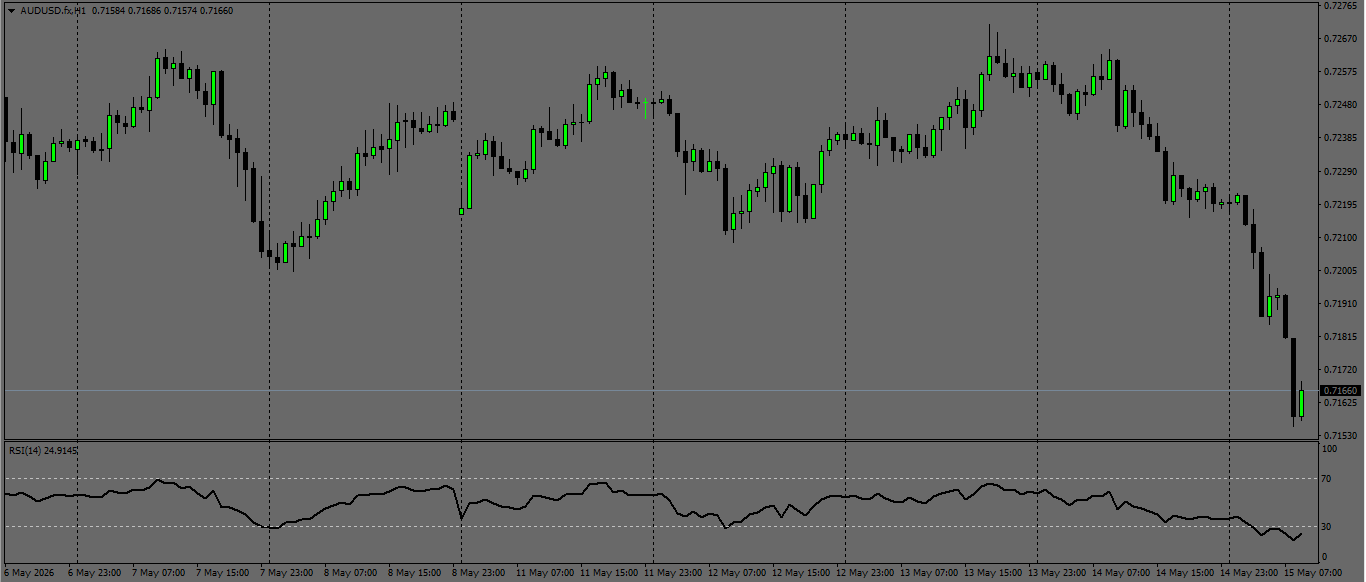Click the 0.72480 price axis value

1339,105
